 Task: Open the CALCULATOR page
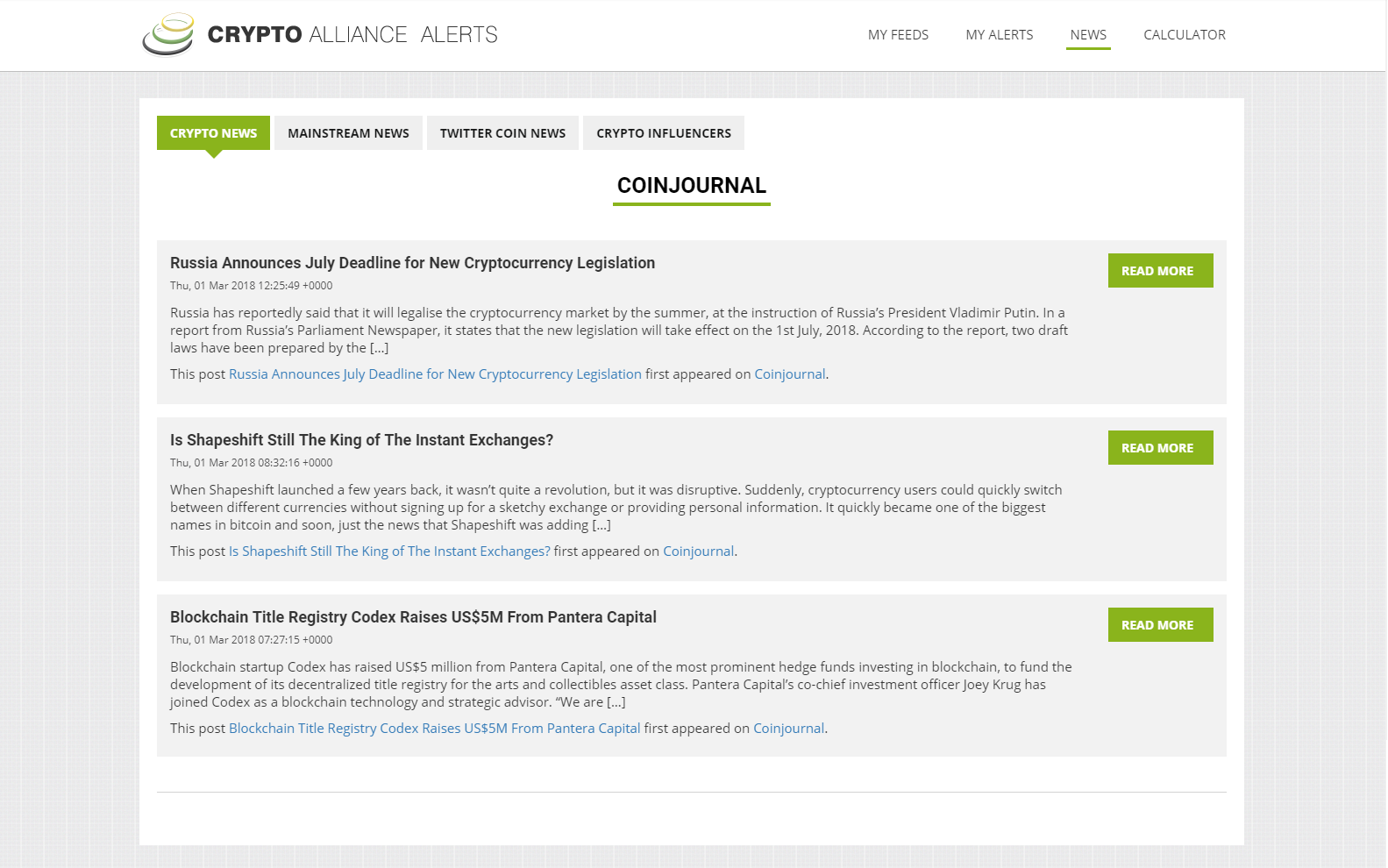coord(1185,35)
